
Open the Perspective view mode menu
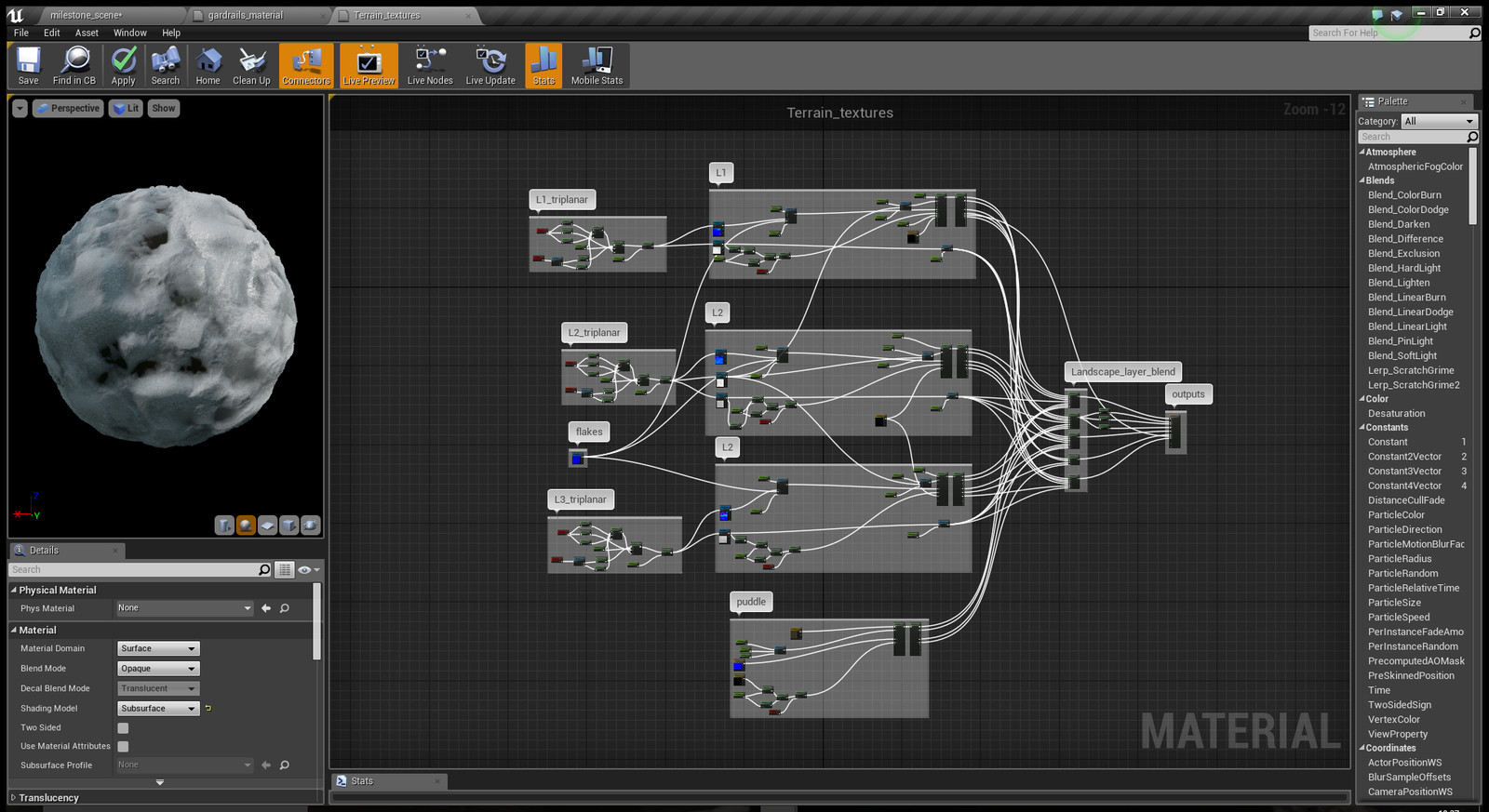coord(68,108)
